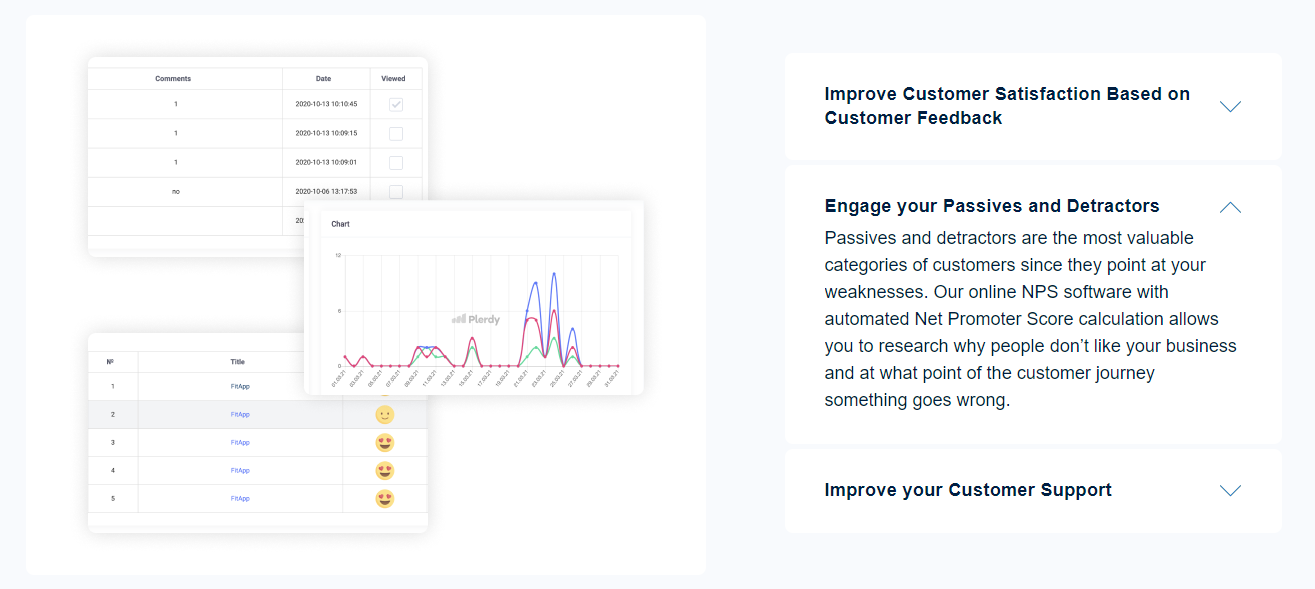Uncheck the checked Viewed checkbox in the first row
Image resolution: width=1315 pixels, height=589 pixels.
(x=395, y=103)
